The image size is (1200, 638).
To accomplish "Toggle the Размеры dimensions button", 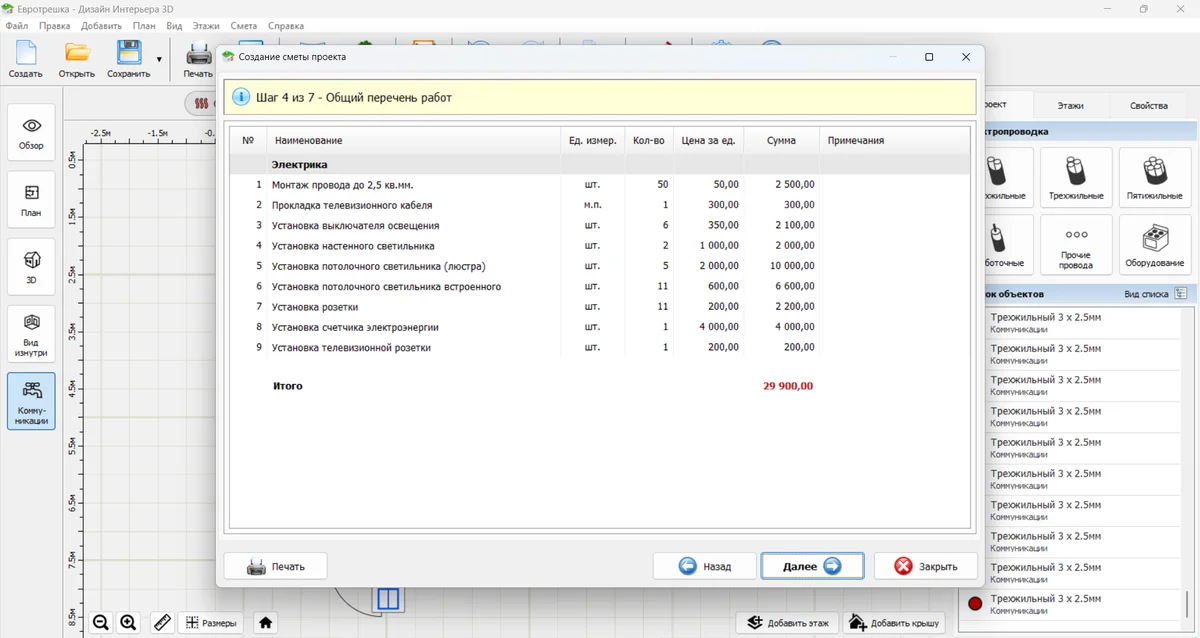I will click(x=210, y=623).
